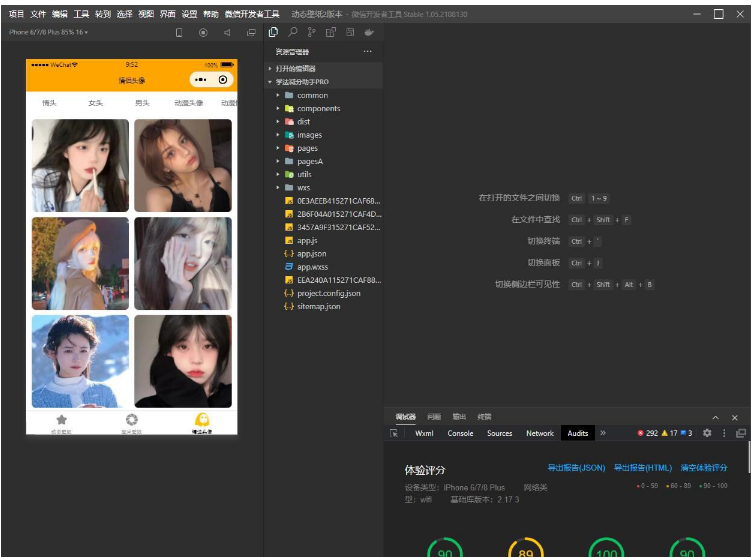Click the Docker whale icon in toolbar
This screenshot has width=752, height=557.
[x=369, y=32]
